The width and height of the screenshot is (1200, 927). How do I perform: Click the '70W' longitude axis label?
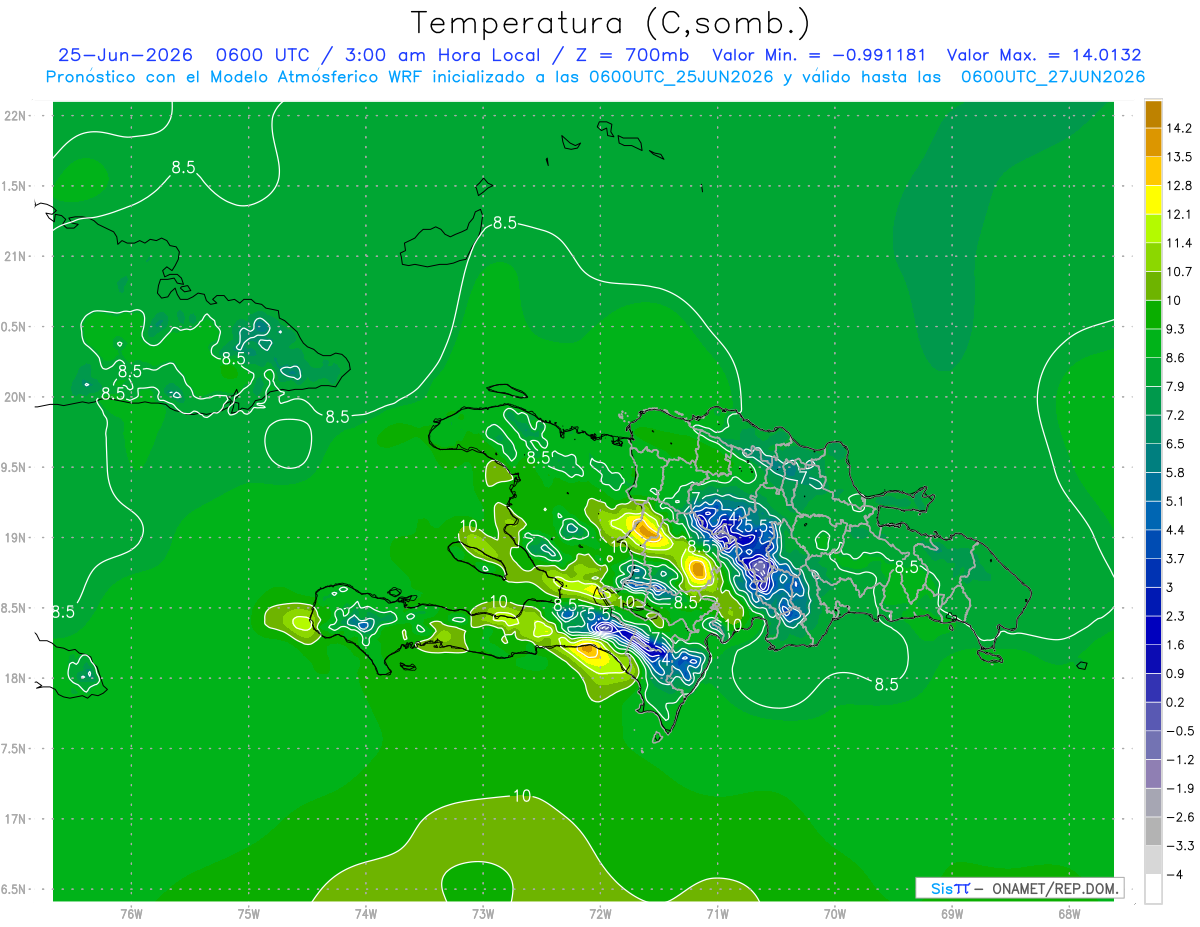point(835,914)
